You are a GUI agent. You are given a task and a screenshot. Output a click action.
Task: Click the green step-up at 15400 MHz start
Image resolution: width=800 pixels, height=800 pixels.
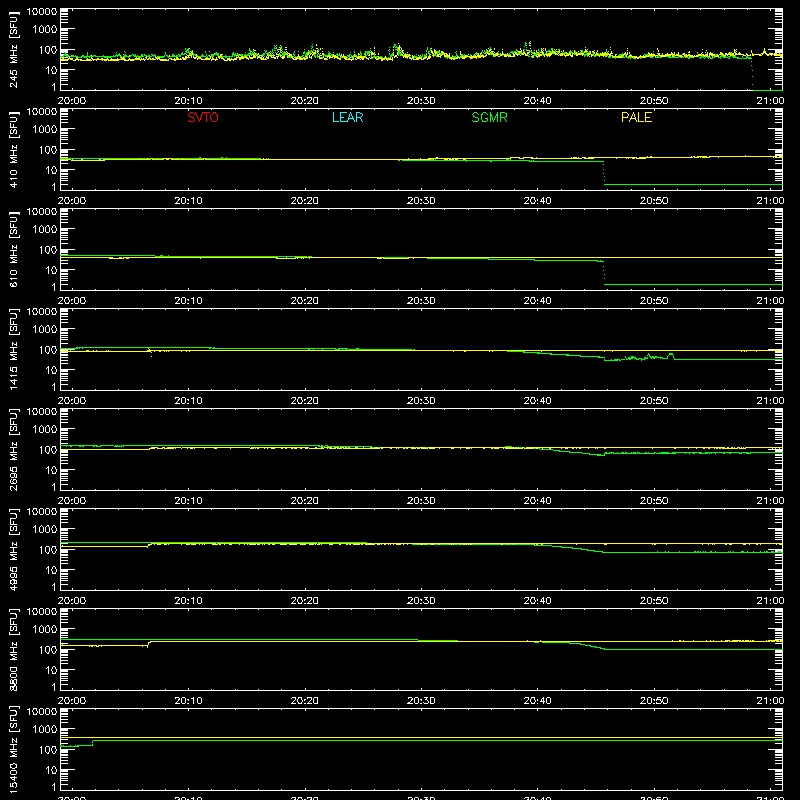tap(93, 743)
